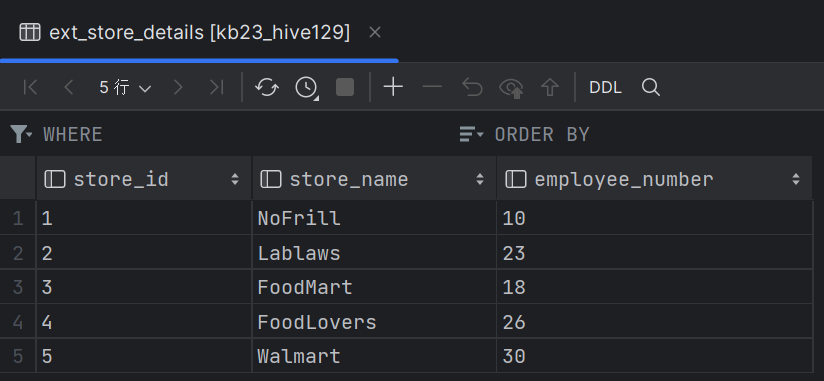Sort by employee_number using sort arrows

[x=796, y=179]
